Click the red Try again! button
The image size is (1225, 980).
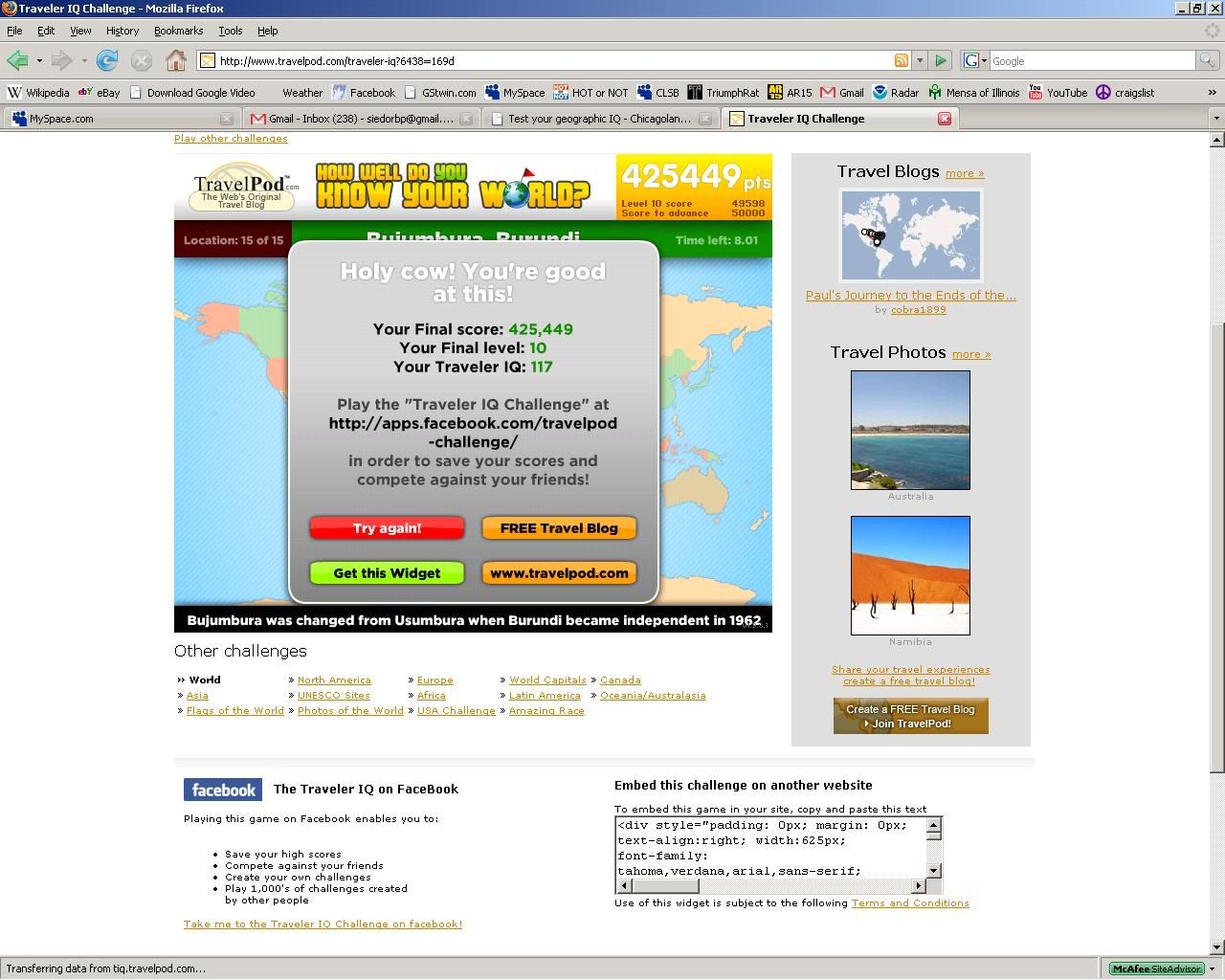[387, 528]
